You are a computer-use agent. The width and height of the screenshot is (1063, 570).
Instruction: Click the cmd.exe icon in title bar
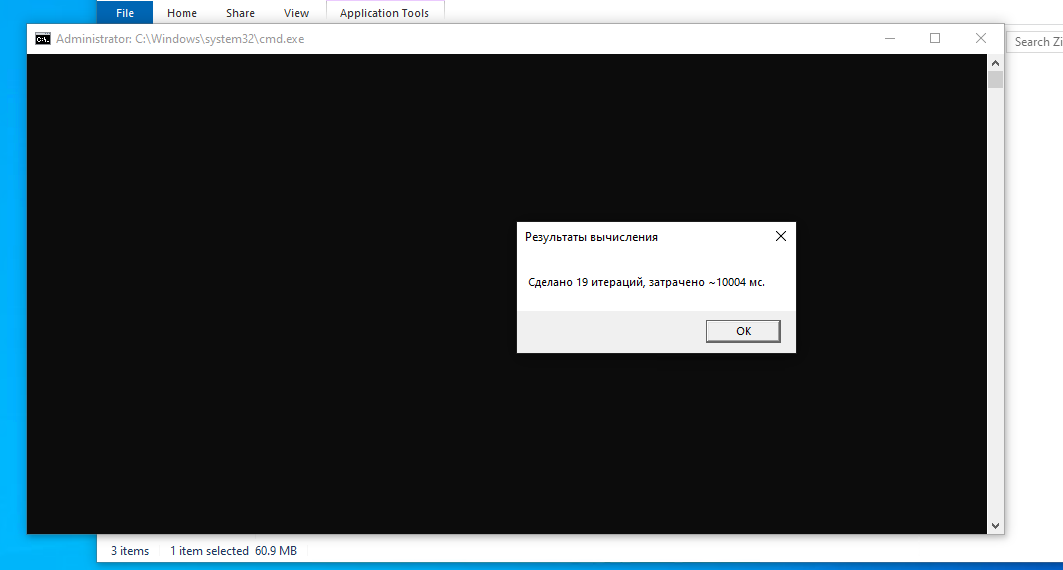coord(43,39)
